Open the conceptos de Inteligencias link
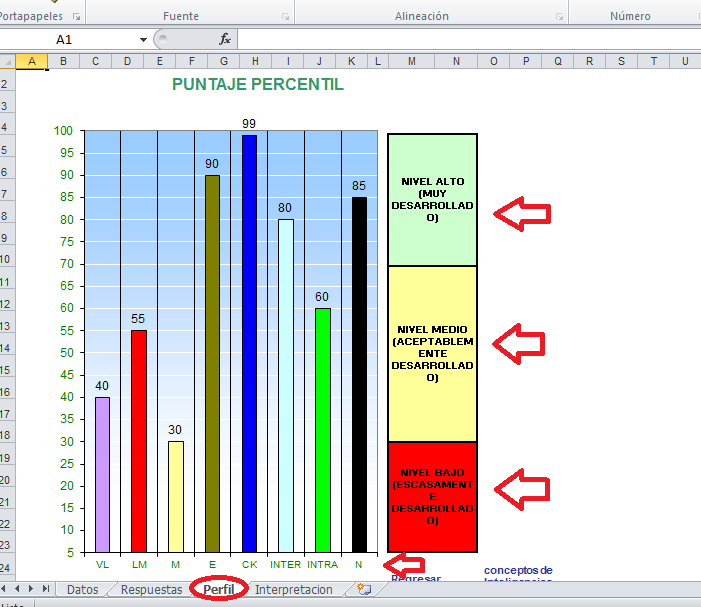Screen dimensions: 701x607 tap(518, 574)
